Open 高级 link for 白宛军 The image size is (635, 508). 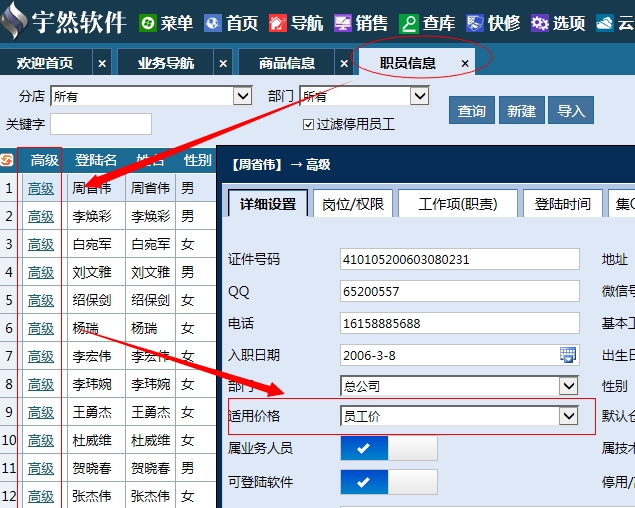[x=41, y=244]
